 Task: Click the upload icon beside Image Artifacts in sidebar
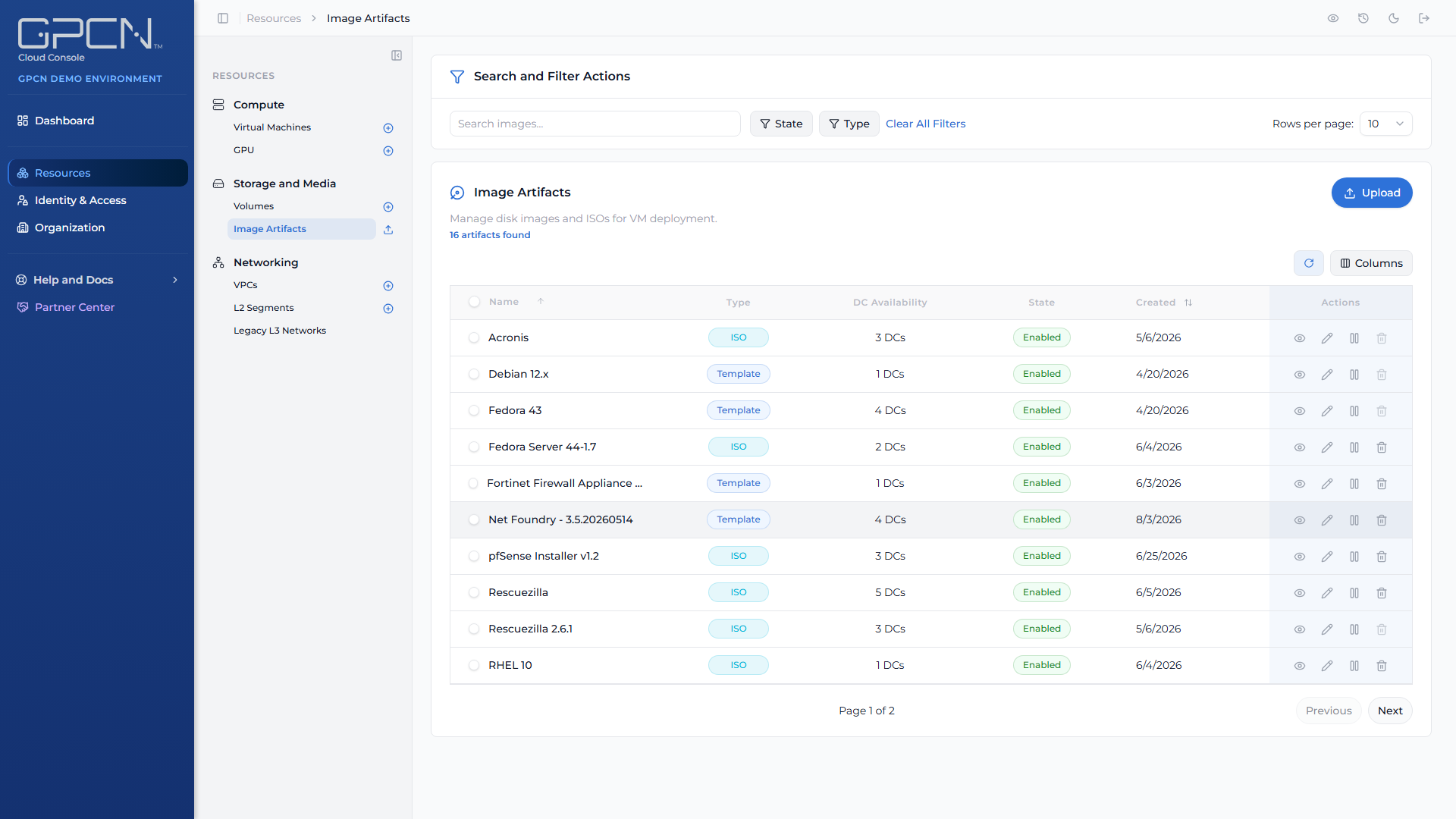pyautogui.click(x=388, y=230)
